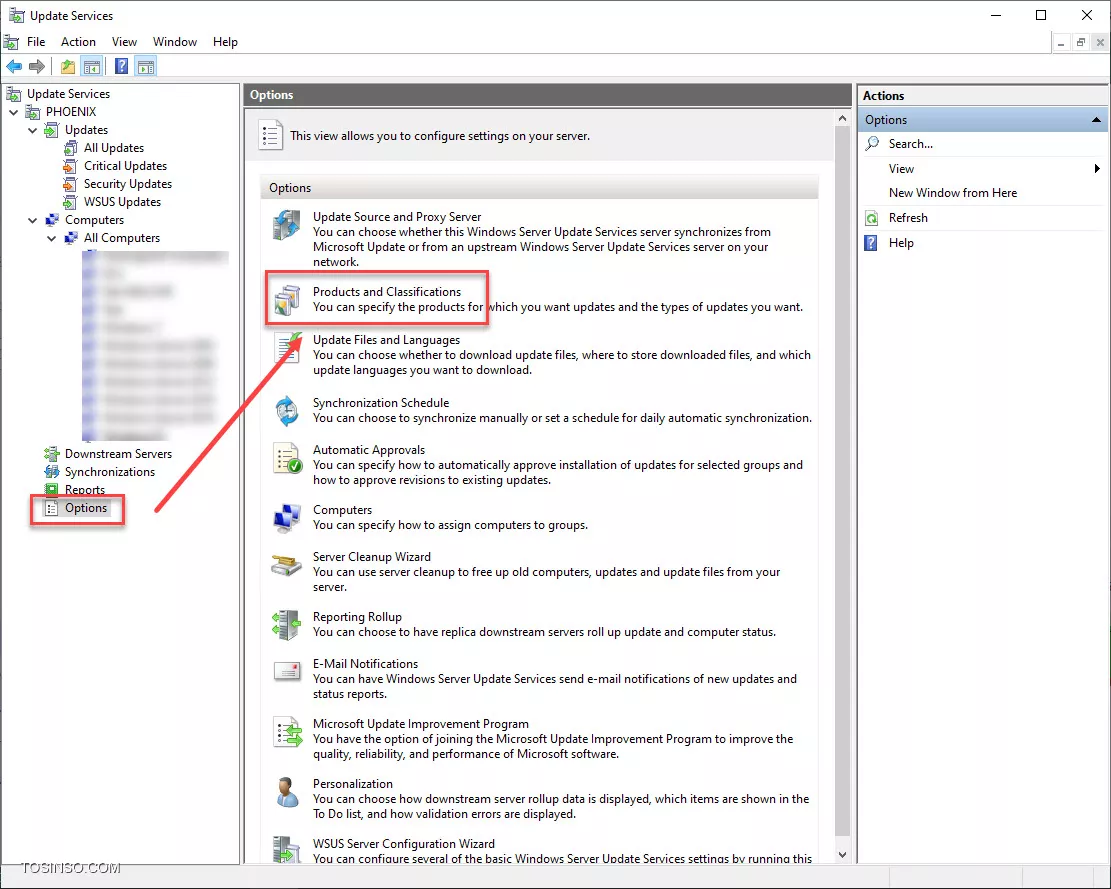Open Update Files and Languages
Screen dimensions: 1111x889
tap(386, 340)
